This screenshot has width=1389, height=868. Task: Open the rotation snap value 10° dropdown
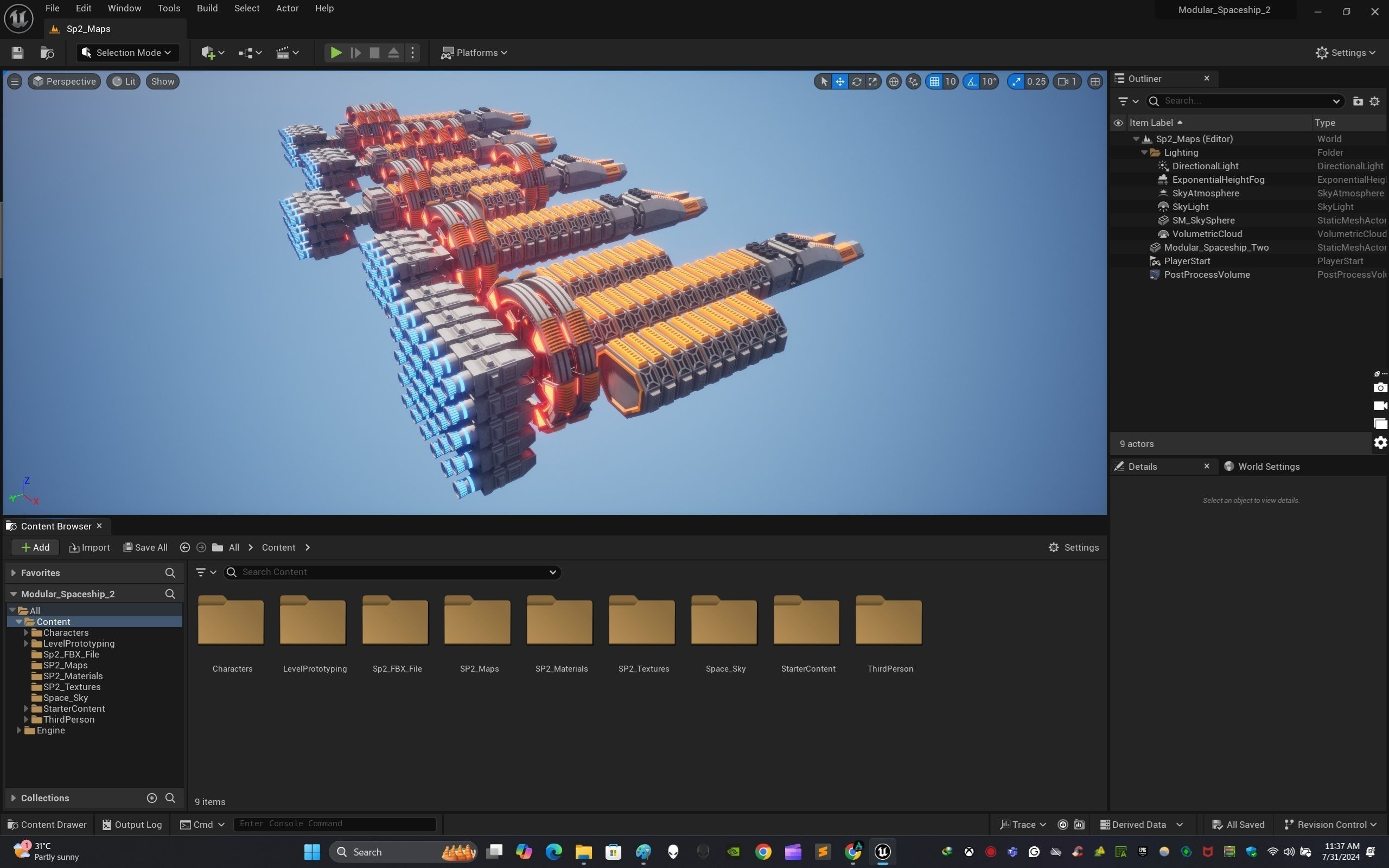point(989,81)
